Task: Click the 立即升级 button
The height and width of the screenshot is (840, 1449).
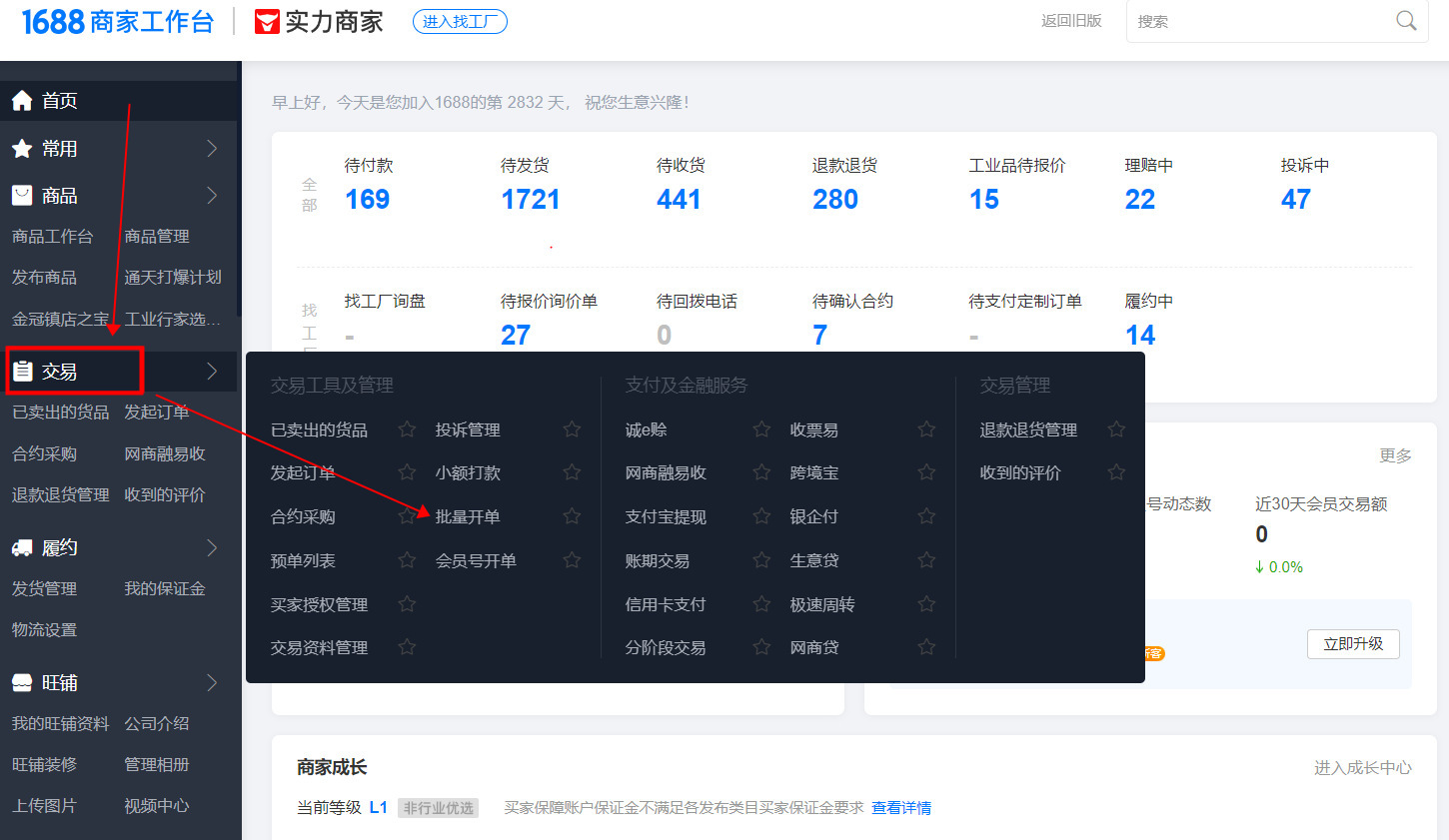Action: [1353, 644]
